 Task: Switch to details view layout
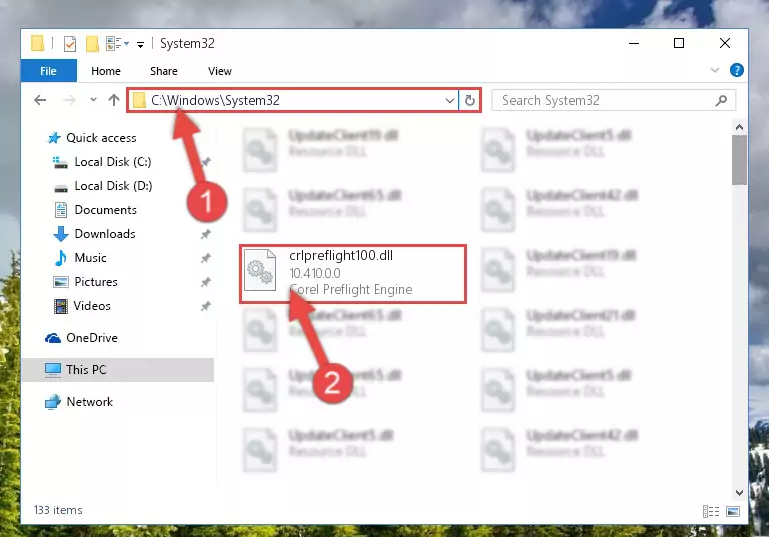(x=711, y=511)
